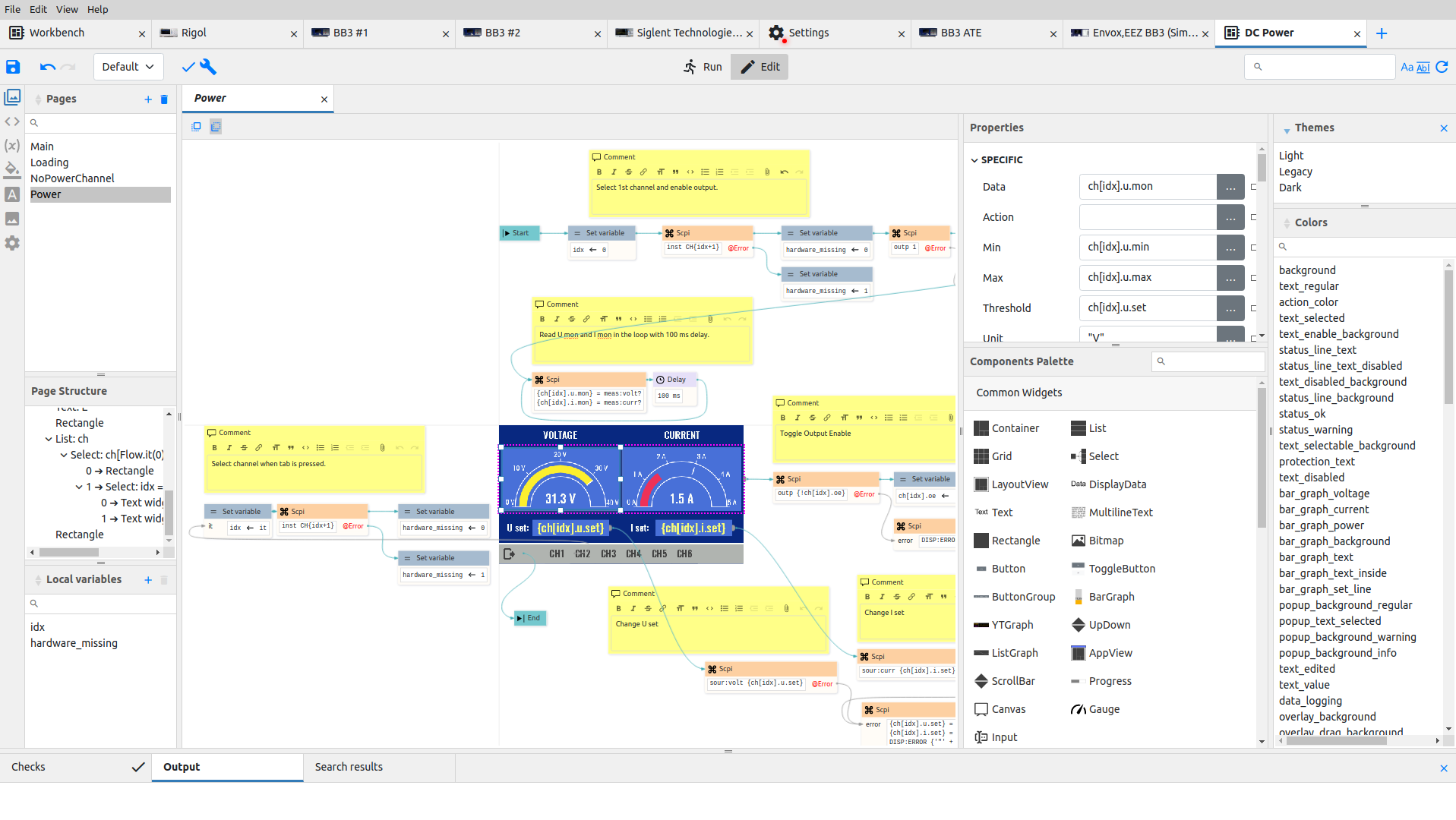Open Threshold property expression builder button
Viewport: 1456px width, 820px height.
coord(1230,308)
